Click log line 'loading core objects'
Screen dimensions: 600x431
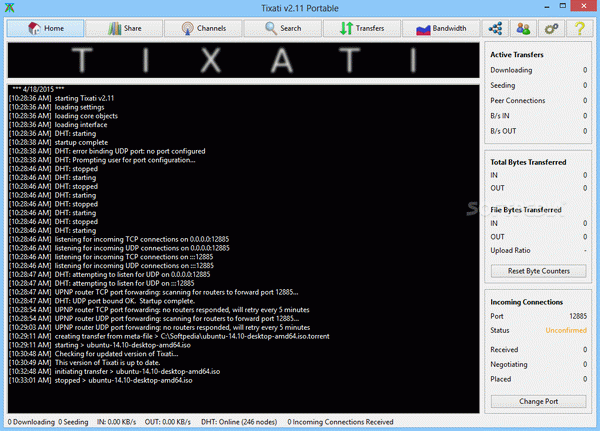pos(64,116)
